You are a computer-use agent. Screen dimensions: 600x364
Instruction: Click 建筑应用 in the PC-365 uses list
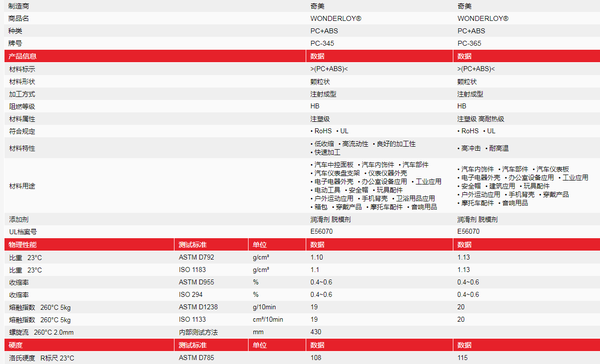(502, 186)
